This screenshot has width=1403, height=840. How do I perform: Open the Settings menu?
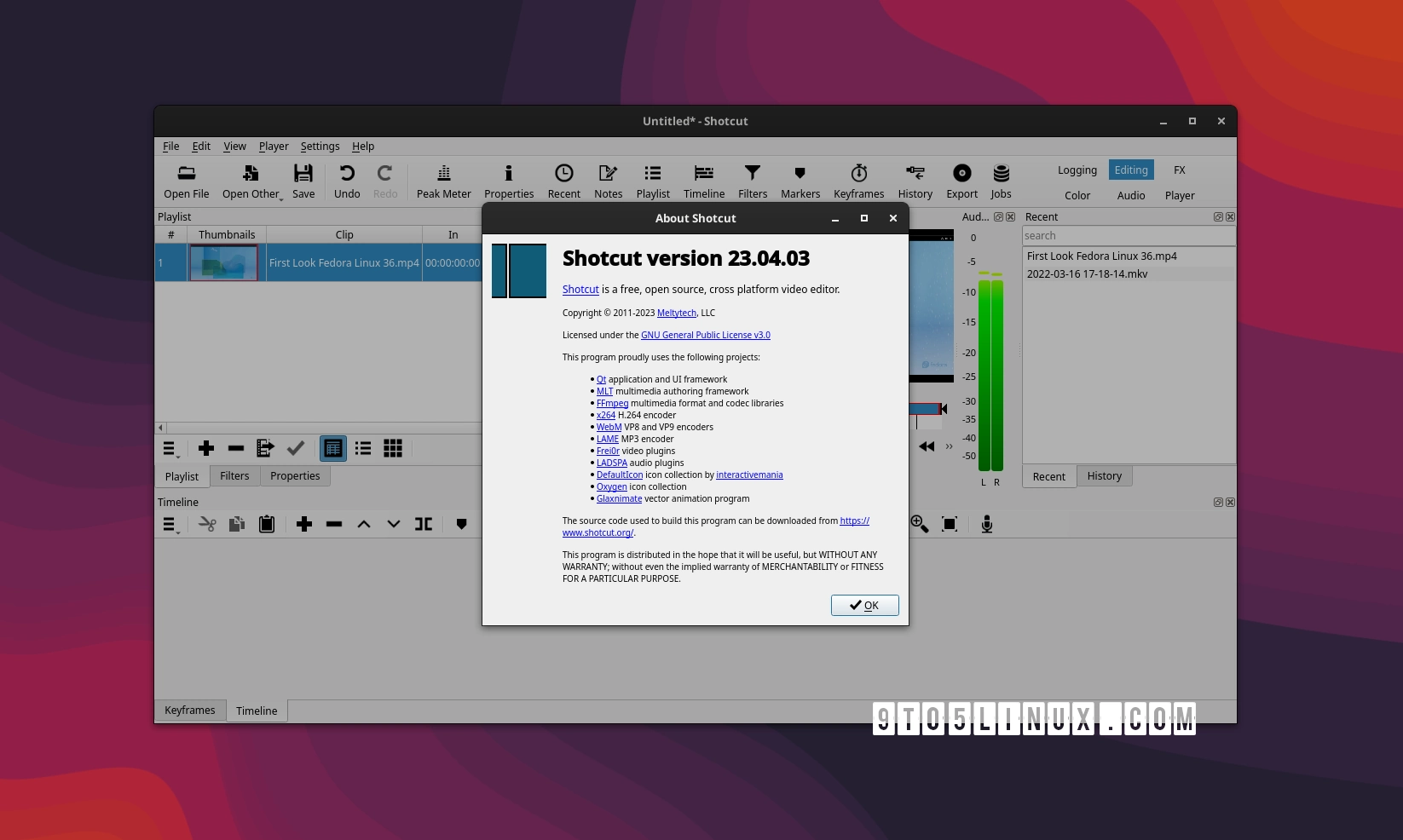320,146
